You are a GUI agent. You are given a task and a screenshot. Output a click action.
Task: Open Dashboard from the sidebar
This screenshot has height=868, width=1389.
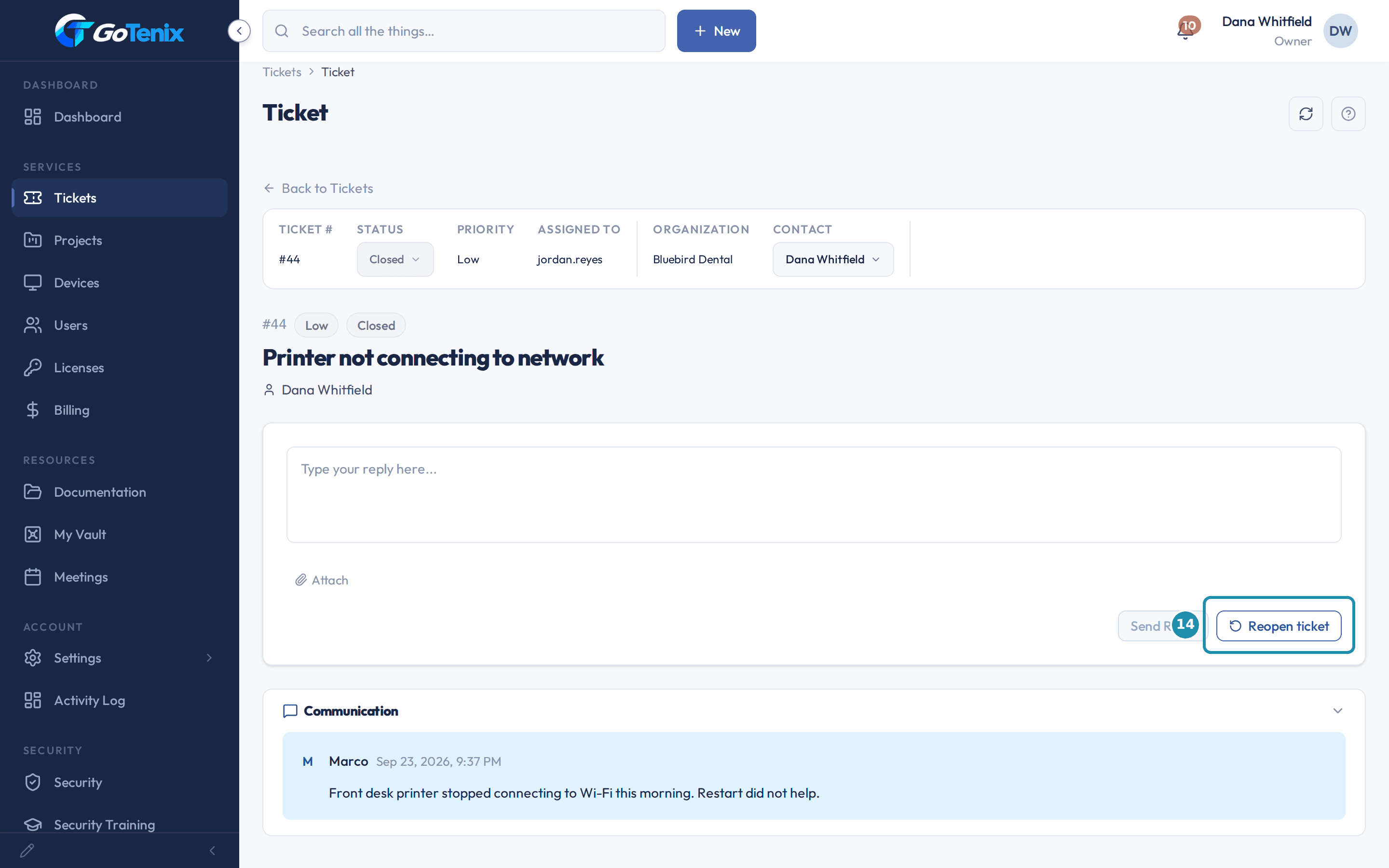click(x=120, y=117)
